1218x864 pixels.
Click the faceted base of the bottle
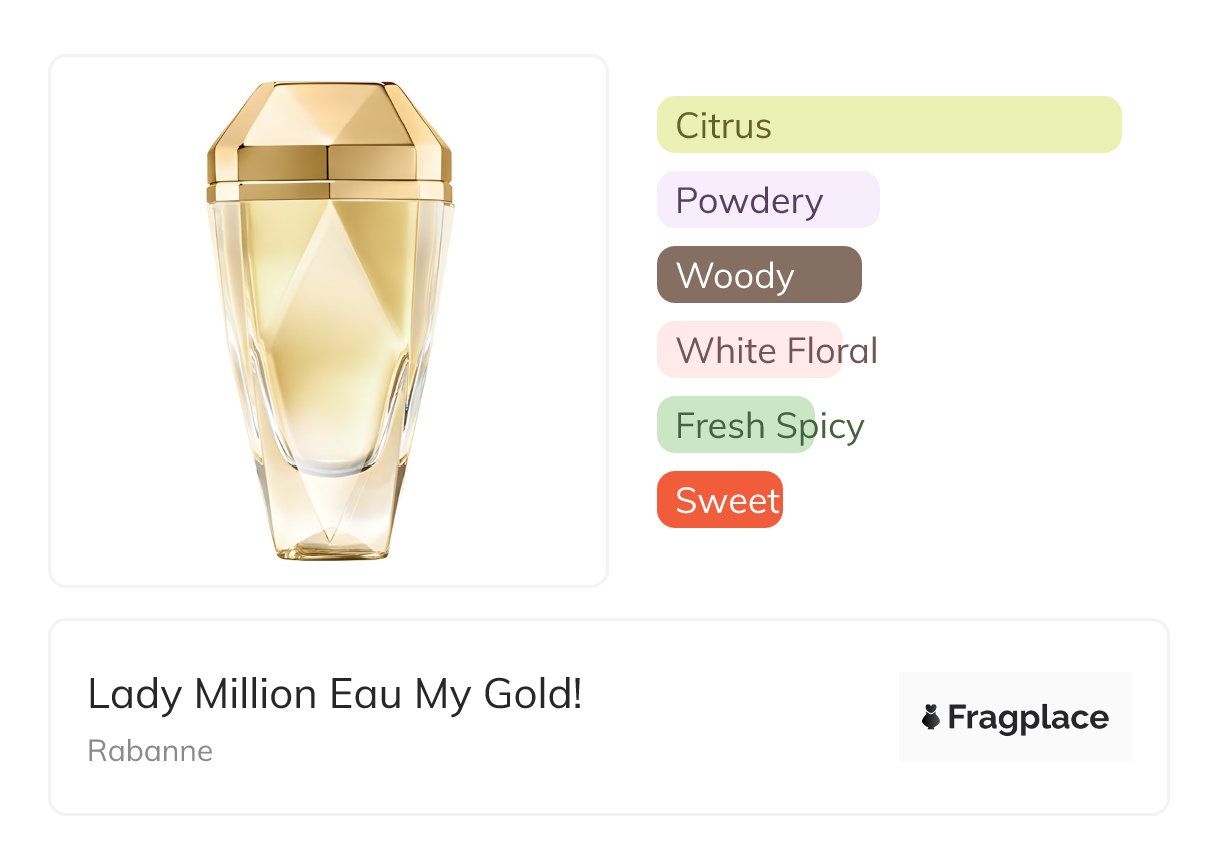tap(329, 520)
